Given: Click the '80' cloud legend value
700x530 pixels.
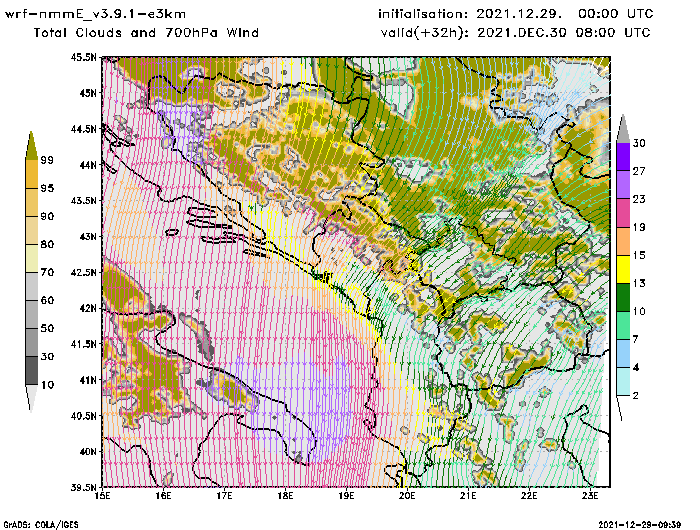Looking at the screenshot, I should (47, 244).
